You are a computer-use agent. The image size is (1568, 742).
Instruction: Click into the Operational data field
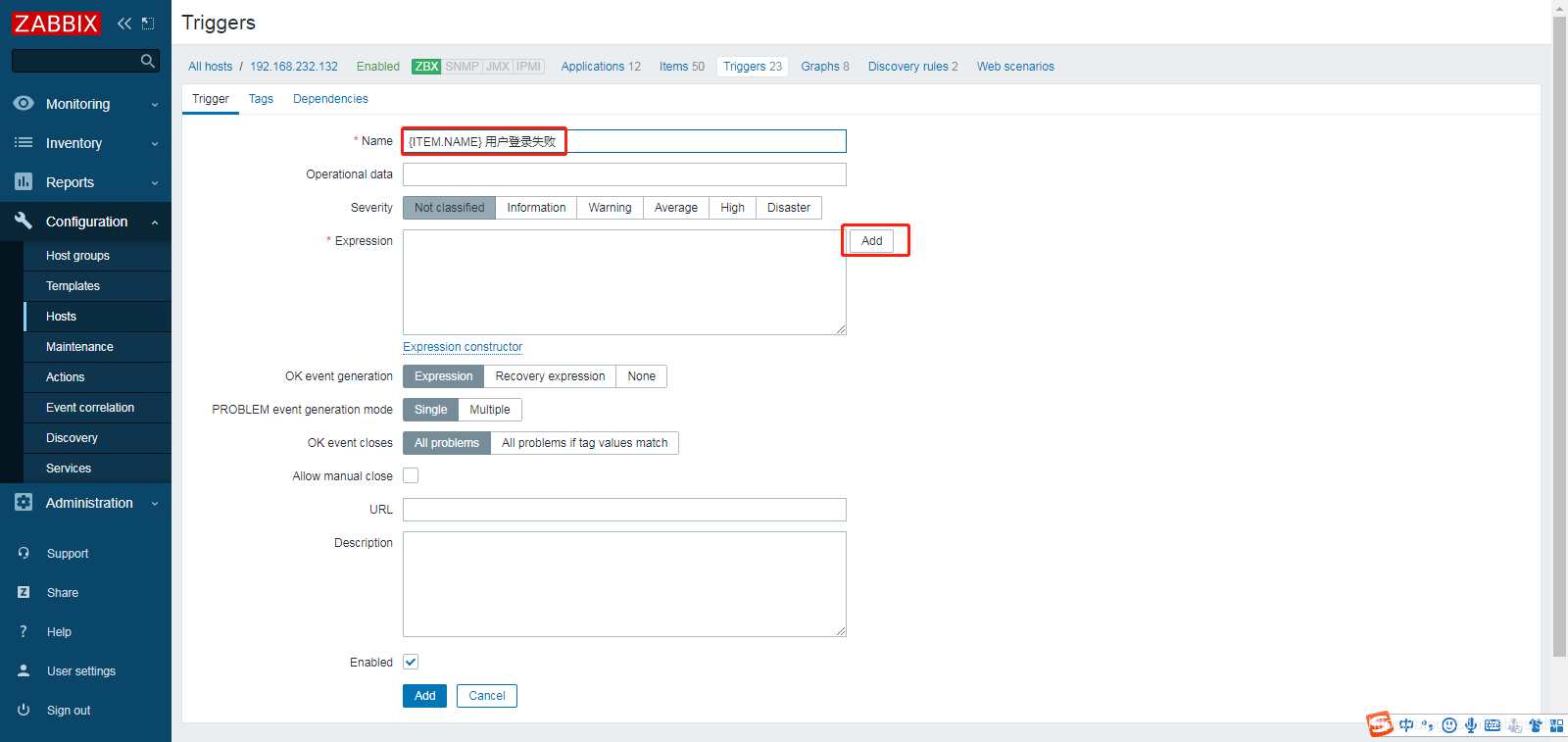624,174
